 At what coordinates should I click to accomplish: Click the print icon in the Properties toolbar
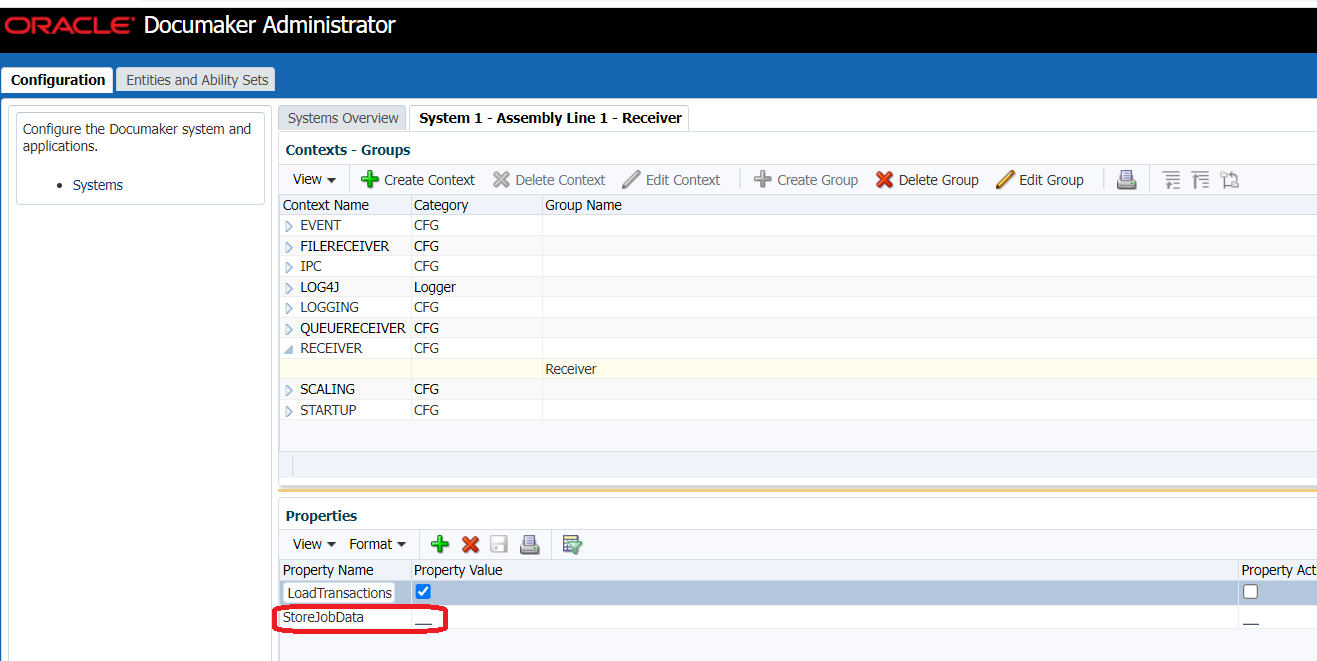pos(529,544)
